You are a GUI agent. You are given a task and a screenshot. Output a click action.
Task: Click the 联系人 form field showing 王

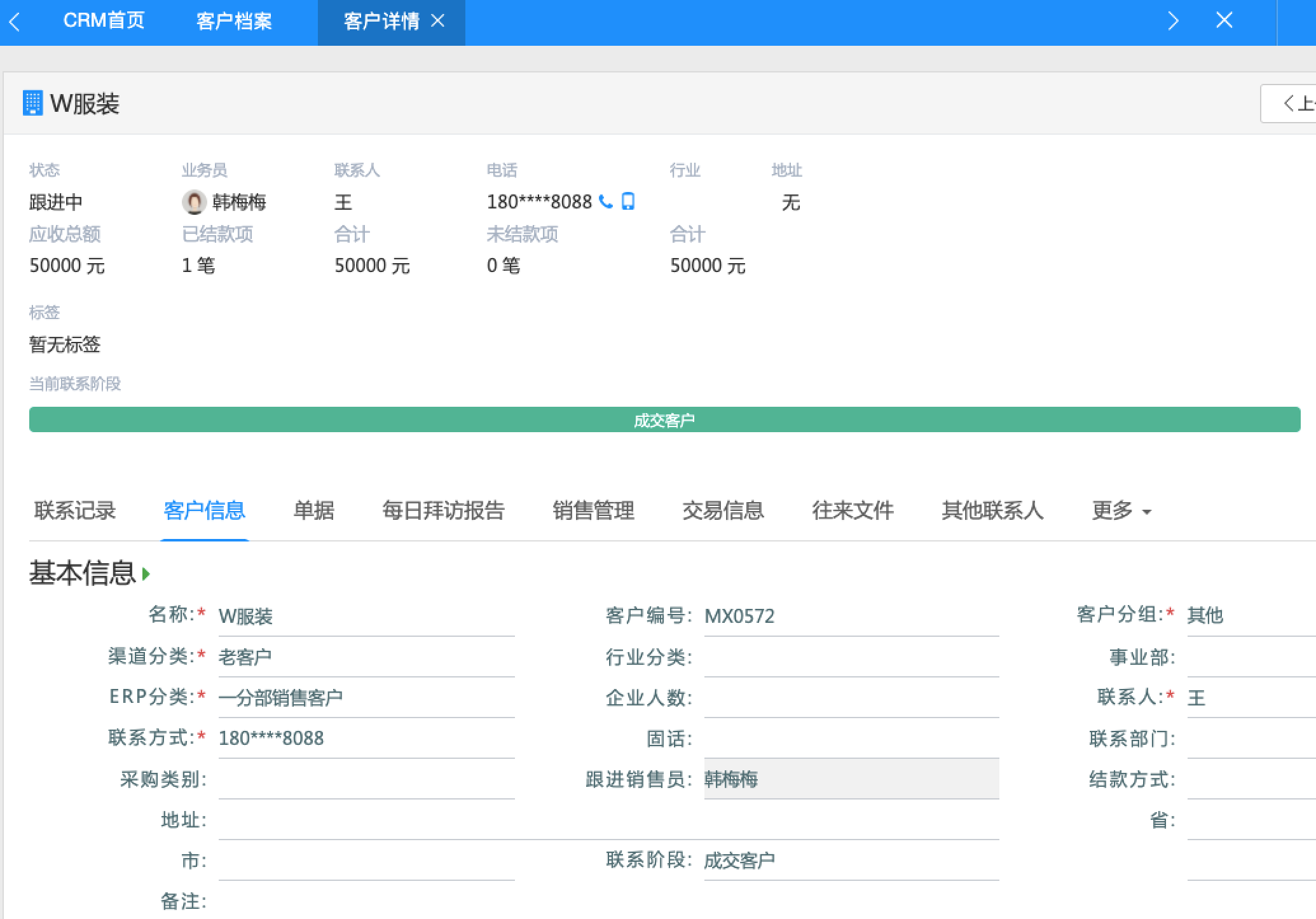[x=1251, y=697]
